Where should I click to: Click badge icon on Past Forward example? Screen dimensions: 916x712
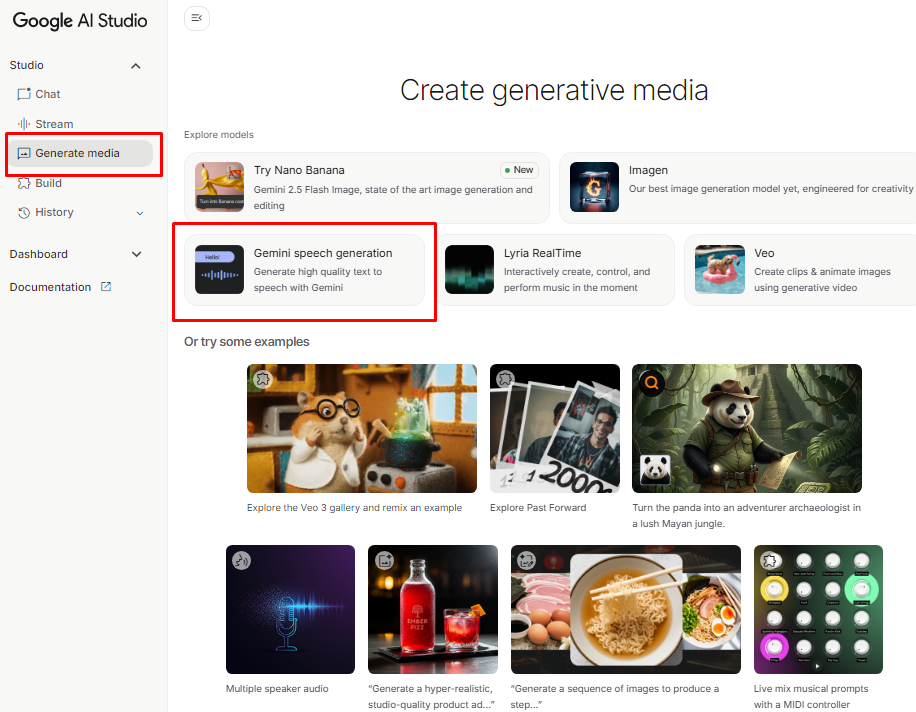click(505, 379)
